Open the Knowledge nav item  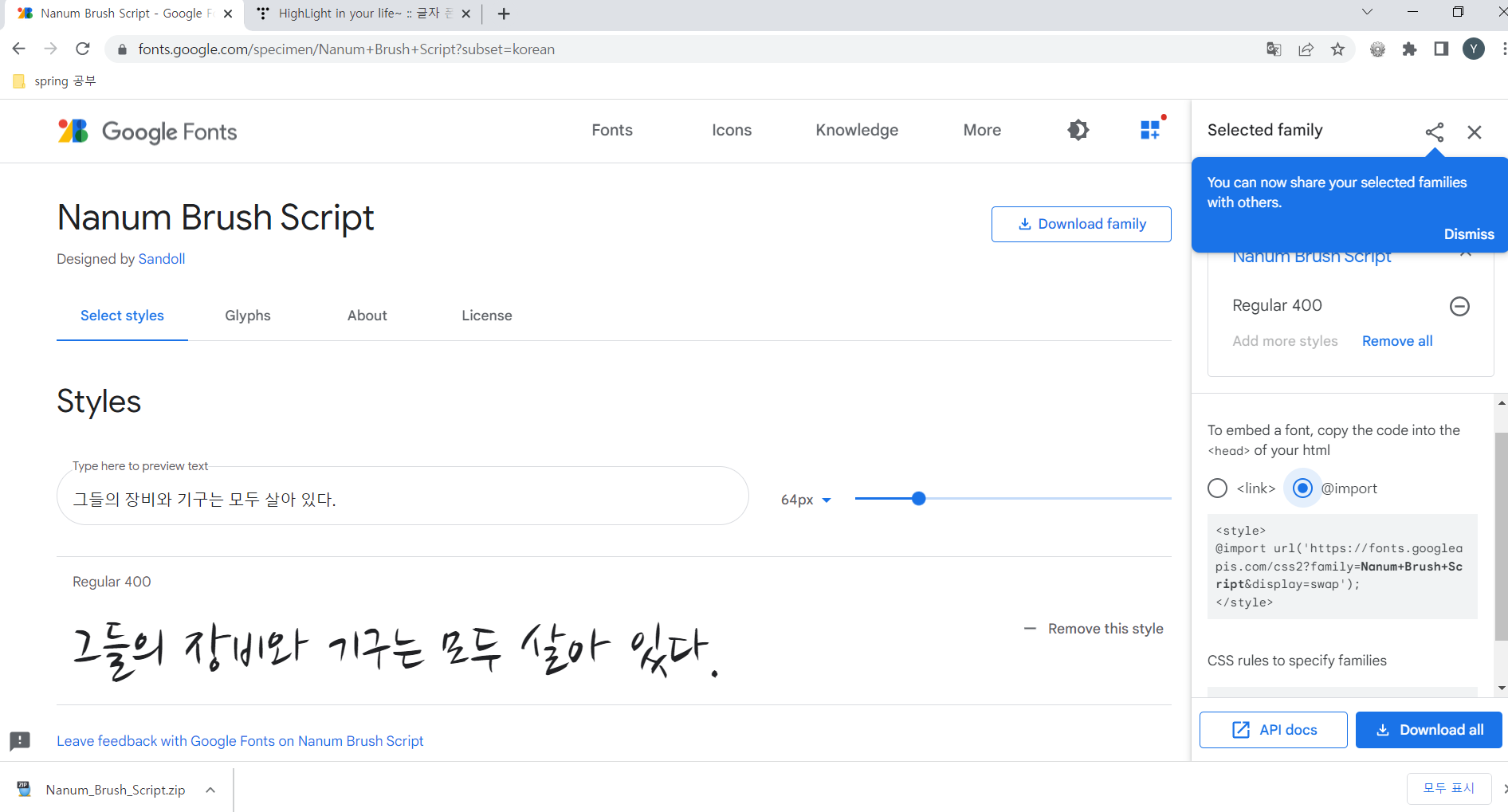(857, 130)
